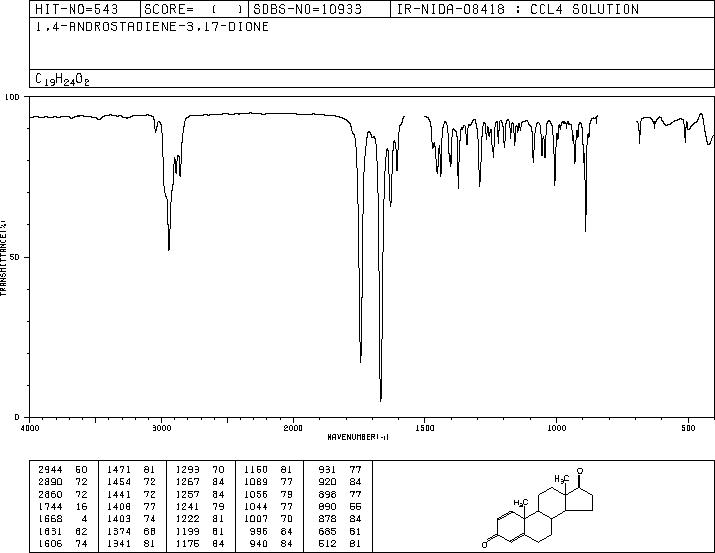Click the 2944 peak table entry
The image size is (715, 553).
coord(63,470)
